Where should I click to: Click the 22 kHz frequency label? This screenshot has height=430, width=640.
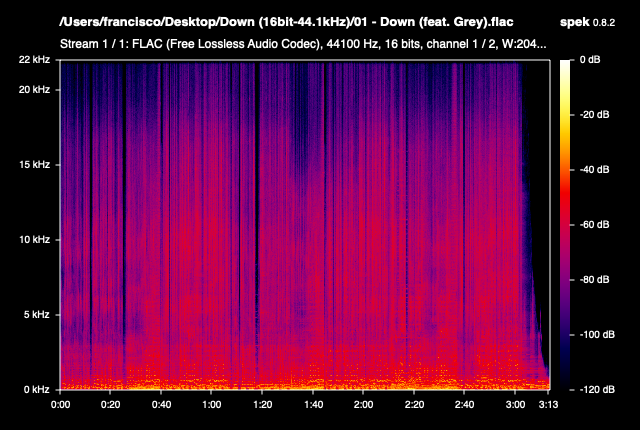[34, 60]
